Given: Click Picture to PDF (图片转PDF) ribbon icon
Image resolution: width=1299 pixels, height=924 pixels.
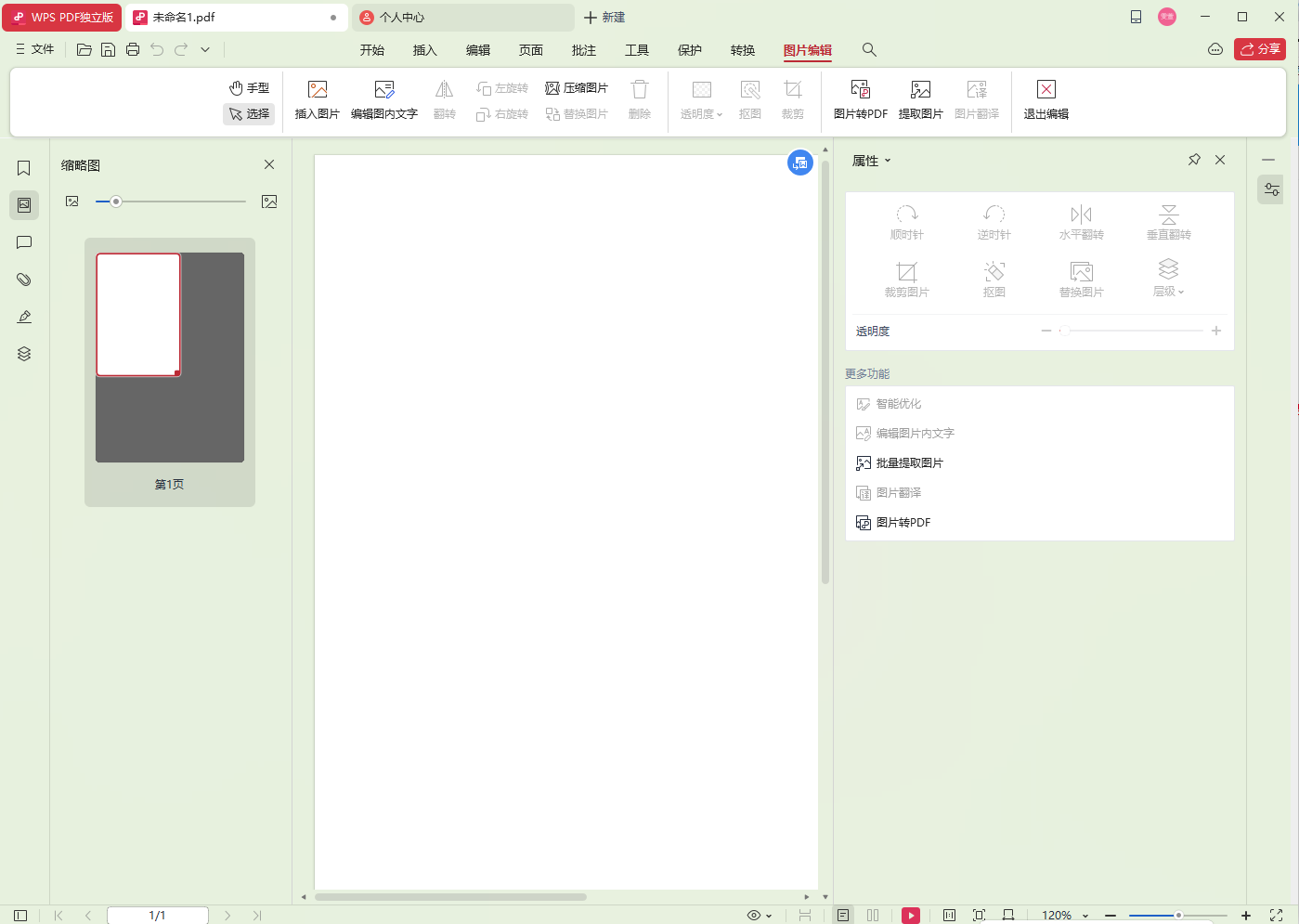Looking at the screenshot, I should tap(860, 99).
